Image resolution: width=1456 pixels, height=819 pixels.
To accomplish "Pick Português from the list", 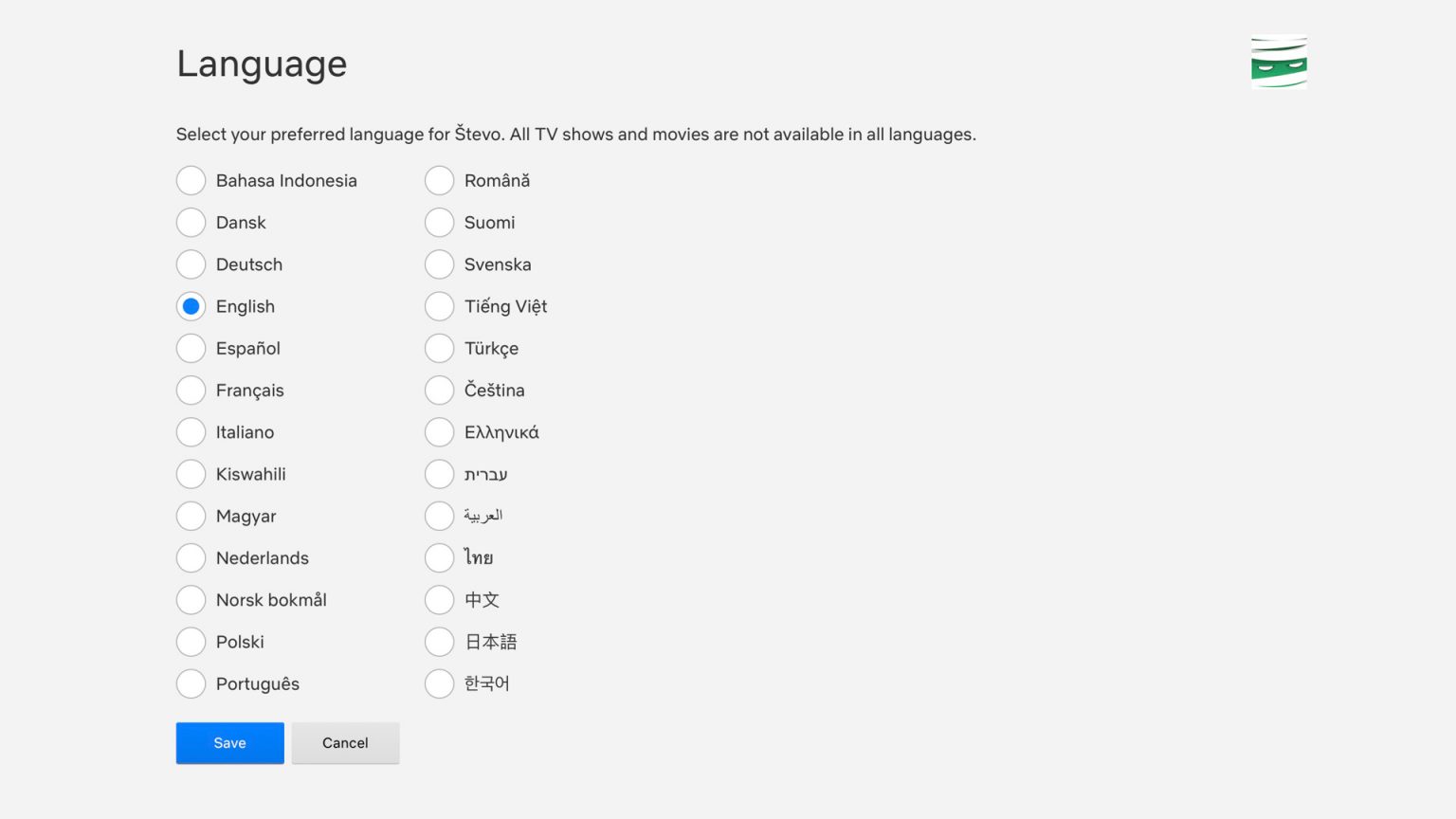I will (191, 683).
